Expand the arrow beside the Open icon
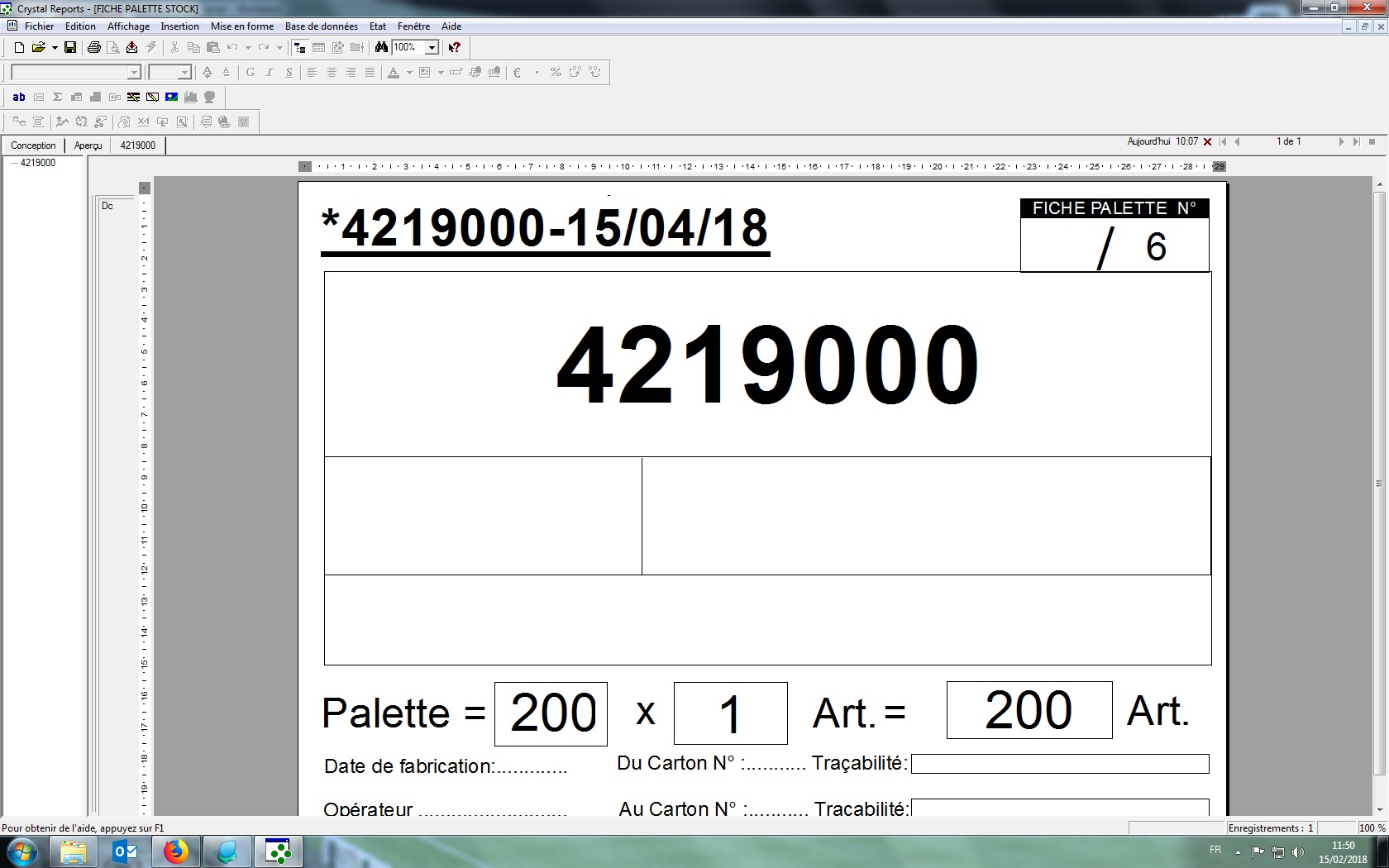This screenshot has height=868, width=1389. click(x=55, y=48)
